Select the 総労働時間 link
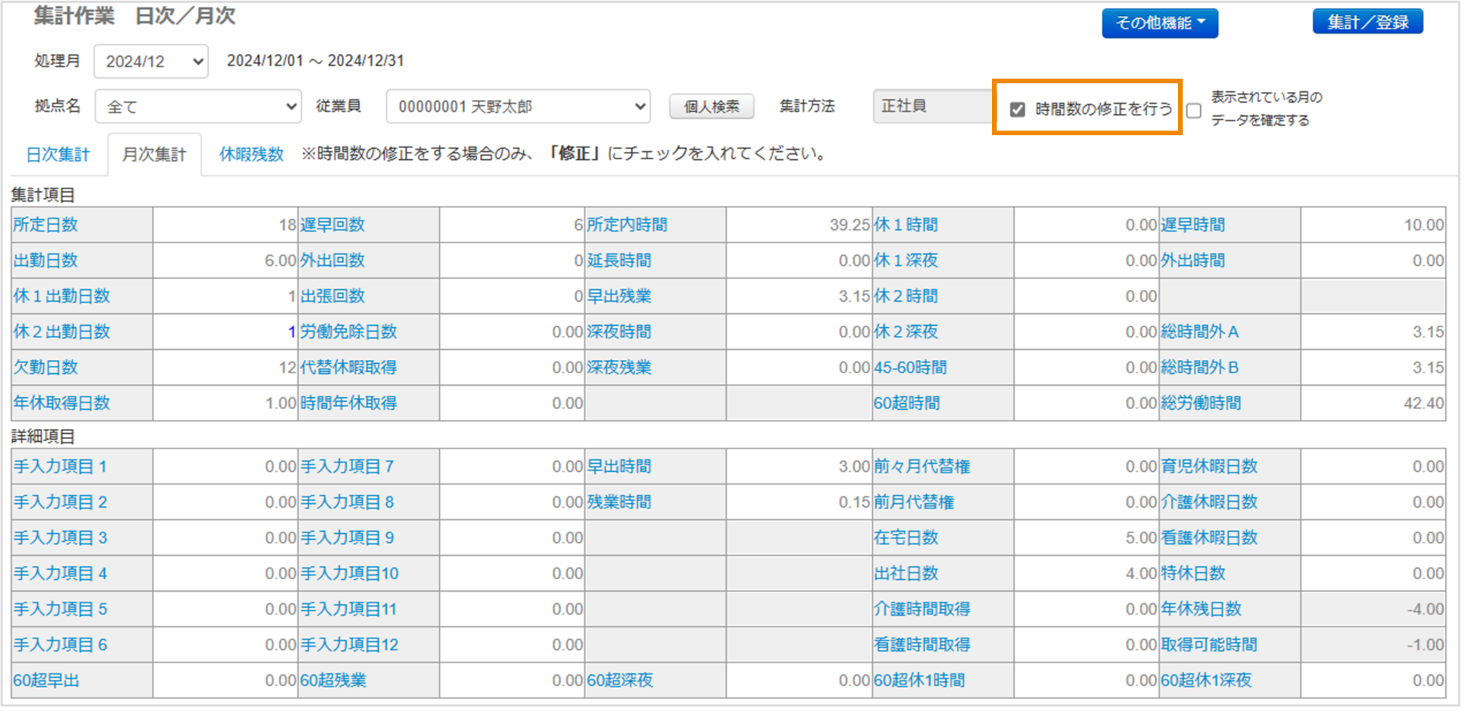 point(1201,403)
